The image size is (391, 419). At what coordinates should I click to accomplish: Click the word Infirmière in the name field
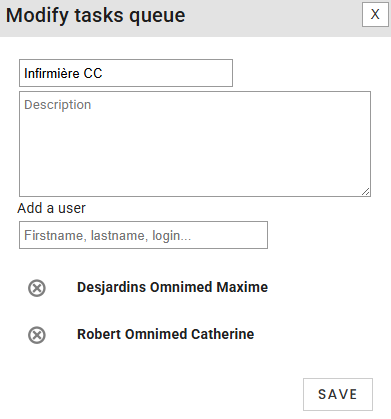pyautogui.click(x=52, y=73)
